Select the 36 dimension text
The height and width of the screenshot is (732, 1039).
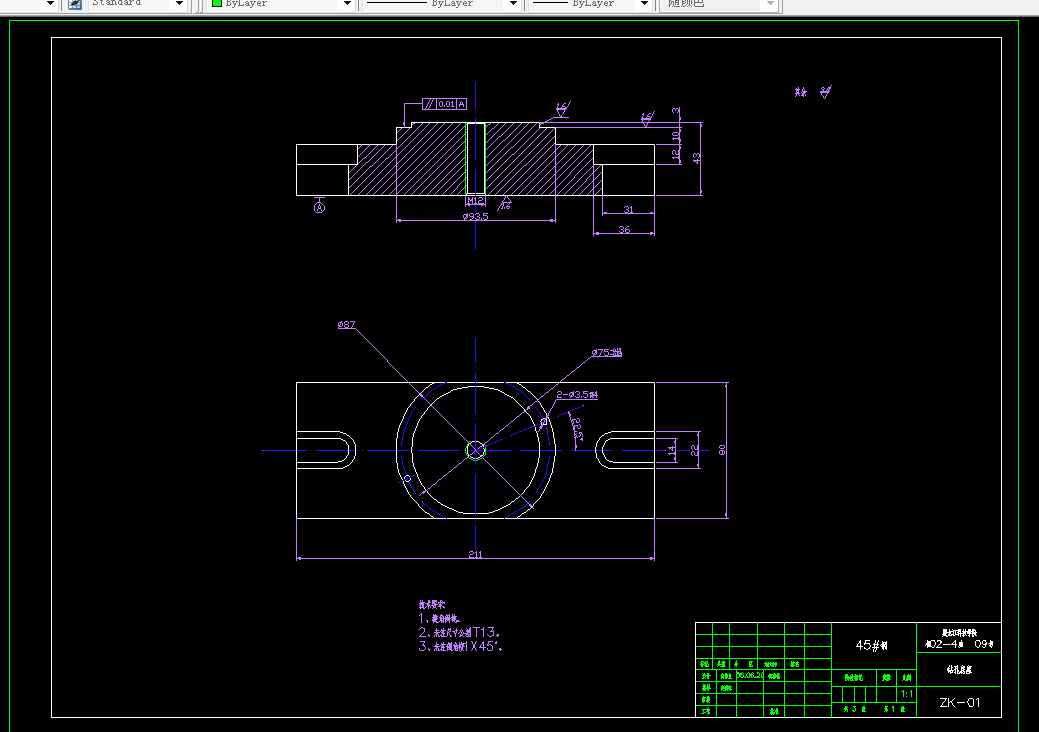pyautogui.click(x=624, y=229)
